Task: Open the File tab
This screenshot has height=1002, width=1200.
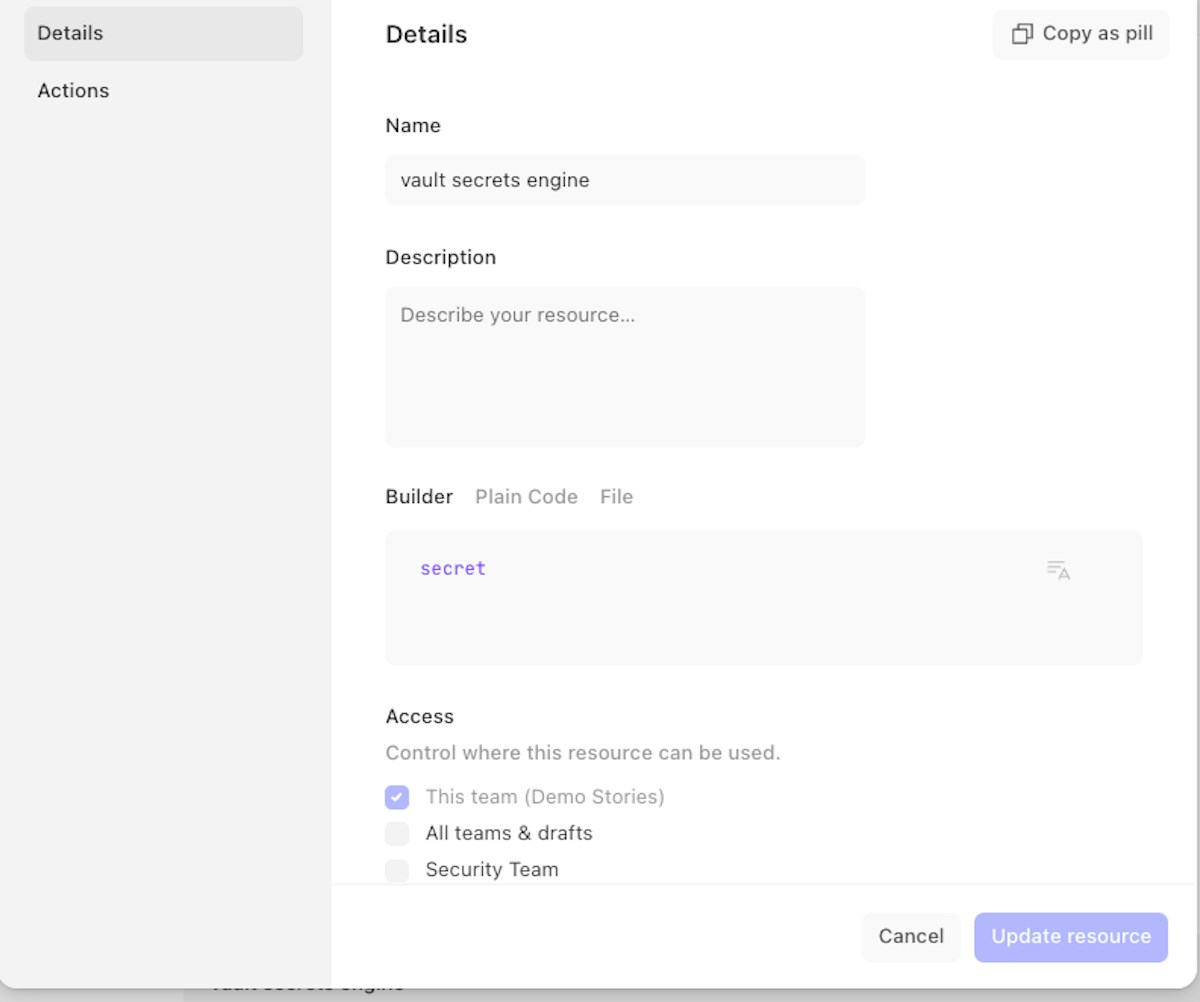Action: click(x=616, y=497)
